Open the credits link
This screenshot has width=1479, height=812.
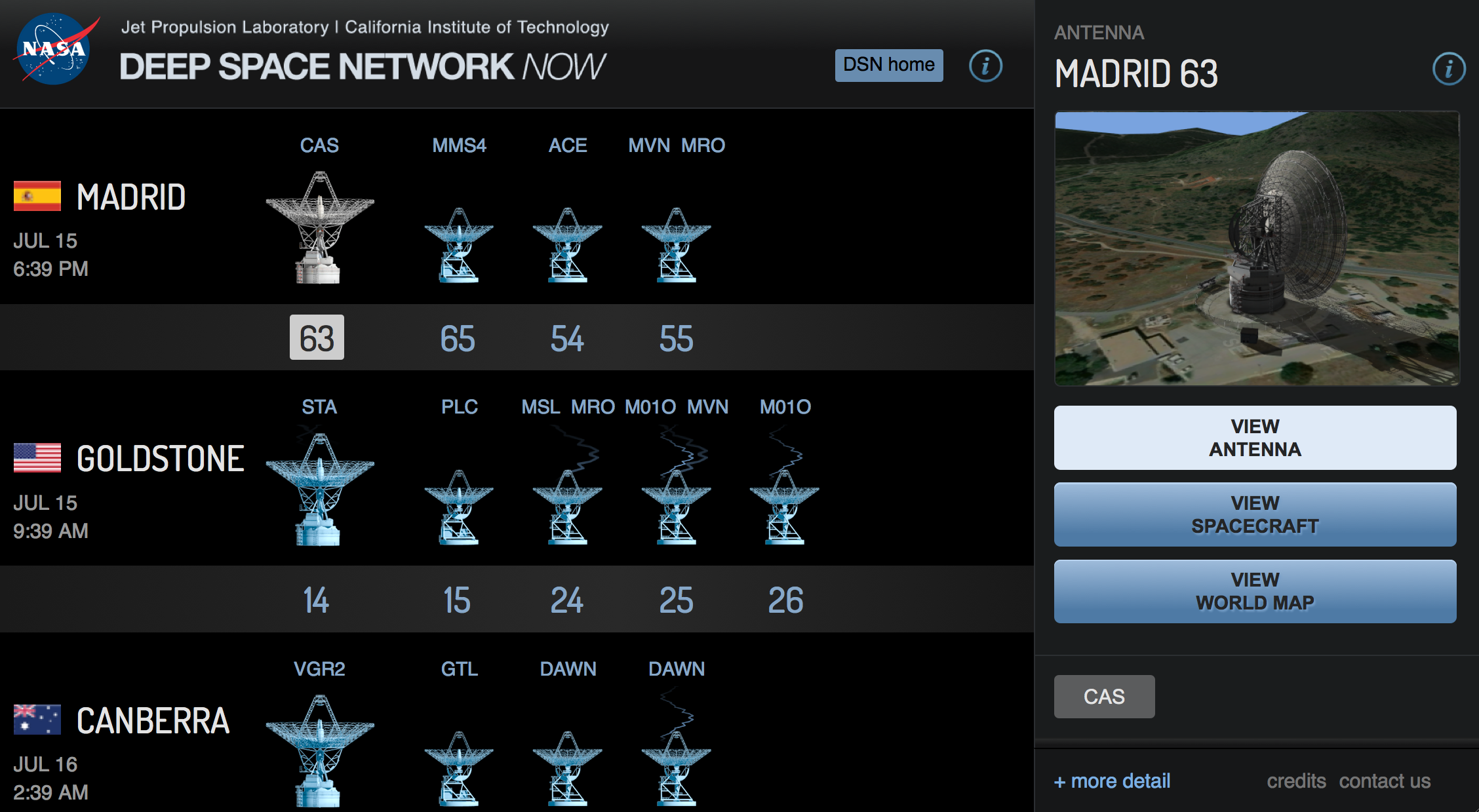pos(1296,781)
